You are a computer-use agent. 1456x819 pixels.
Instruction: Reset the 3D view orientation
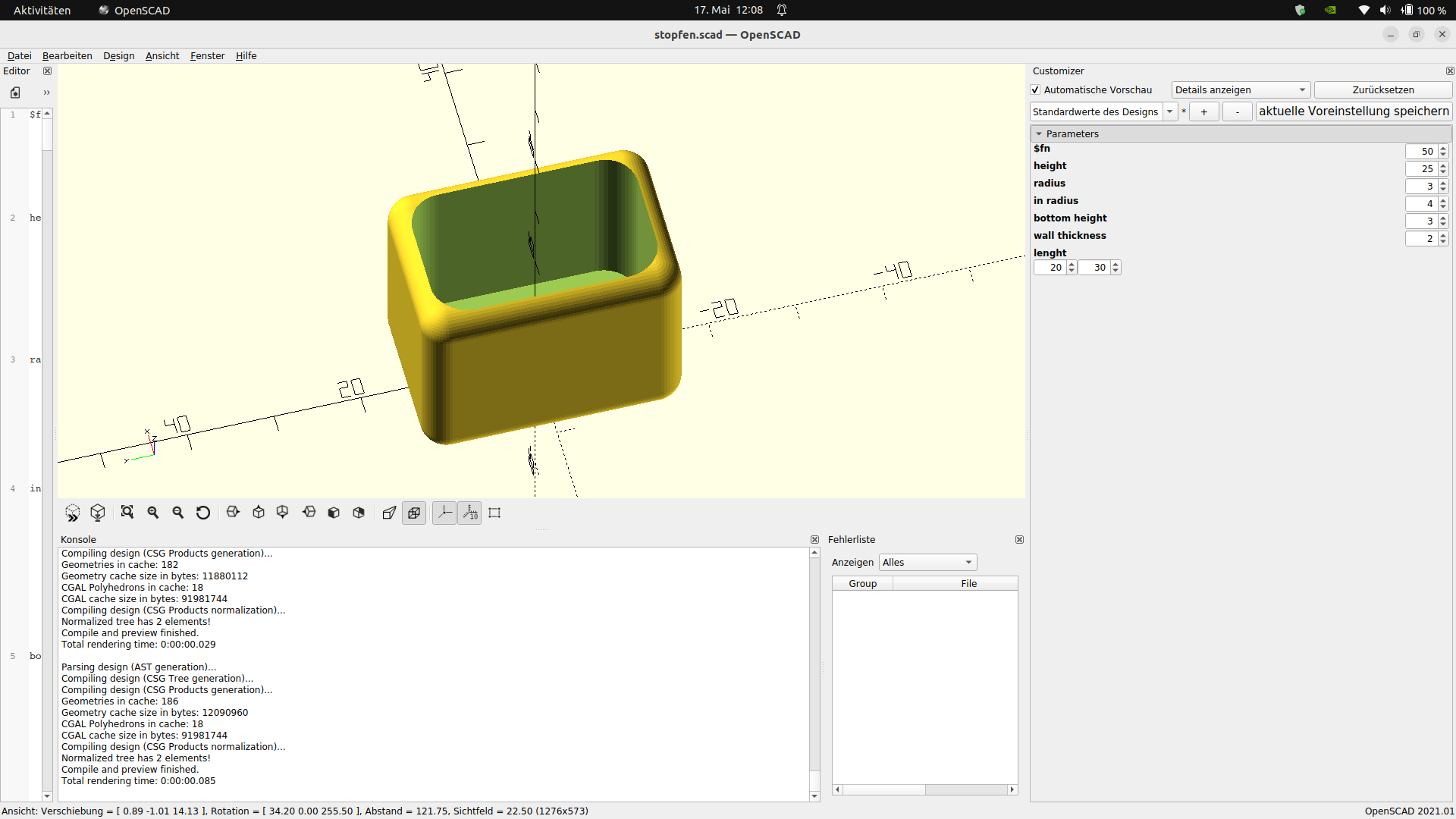[202, 513]
